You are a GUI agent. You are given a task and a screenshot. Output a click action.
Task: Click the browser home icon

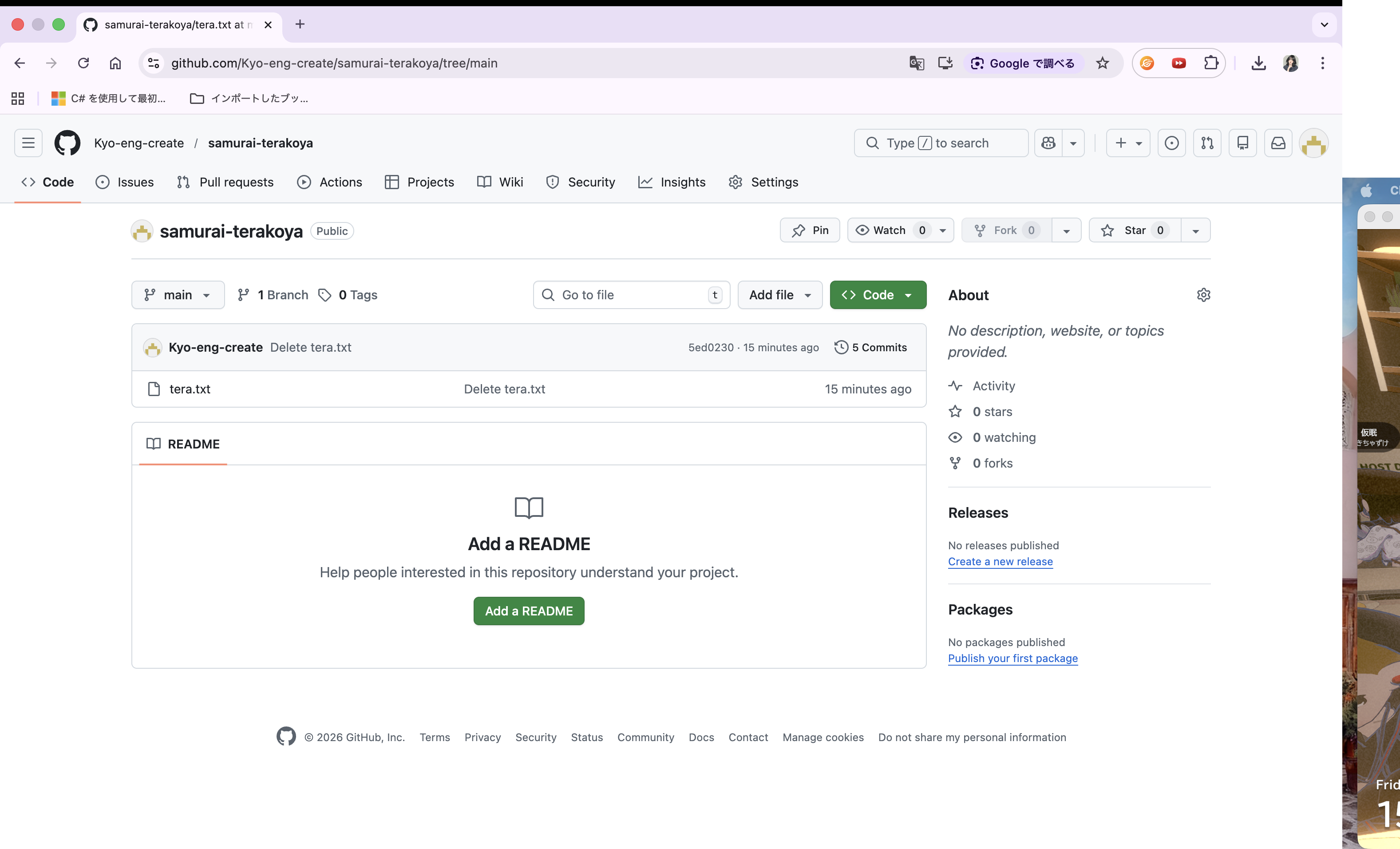(x=115, y=63)
